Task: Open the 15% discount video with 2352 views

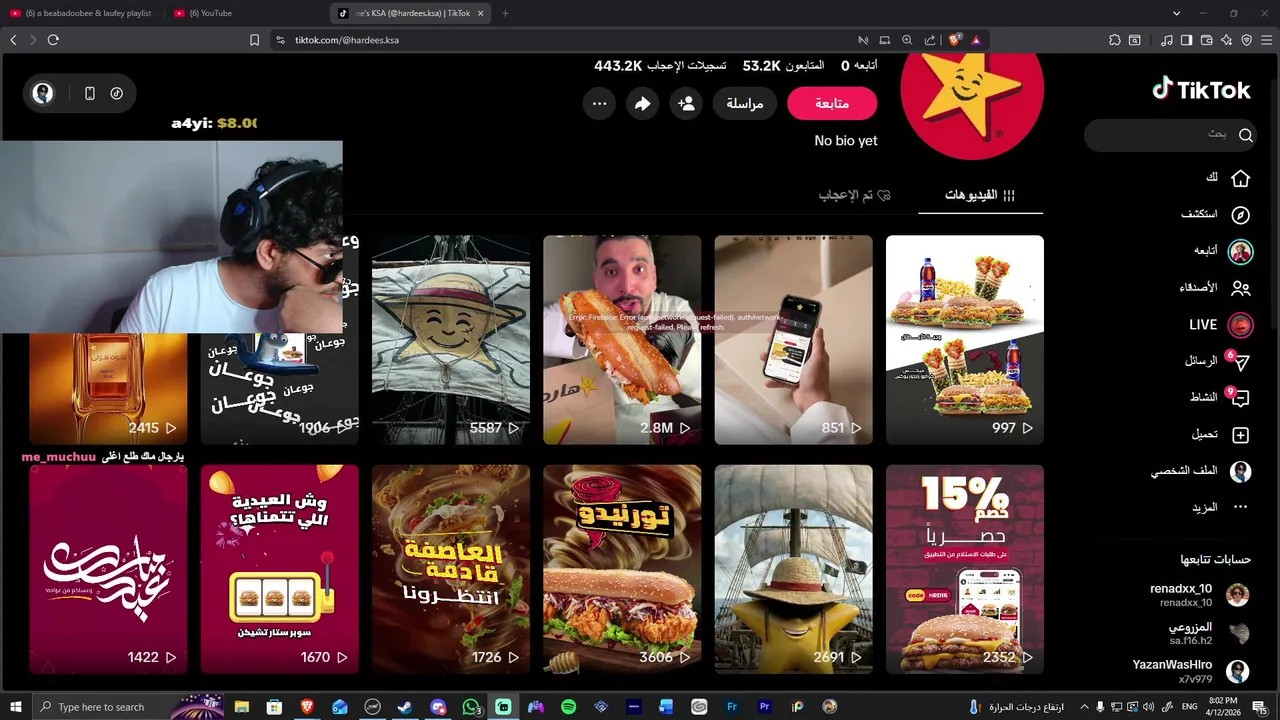Action: [965, 569]
